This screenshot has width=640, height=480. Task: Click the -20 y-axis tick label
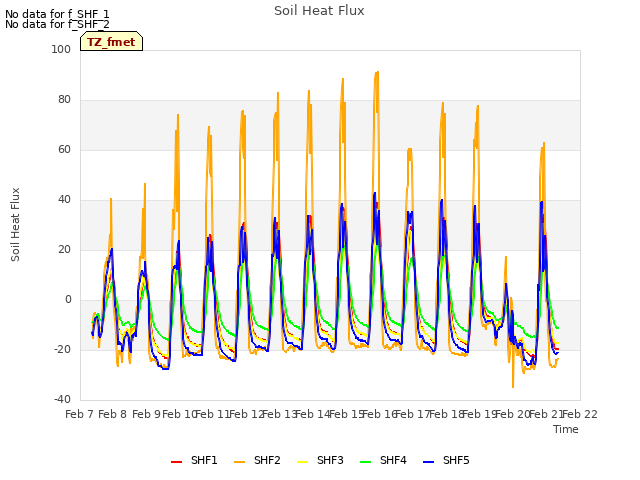(62, 349)
